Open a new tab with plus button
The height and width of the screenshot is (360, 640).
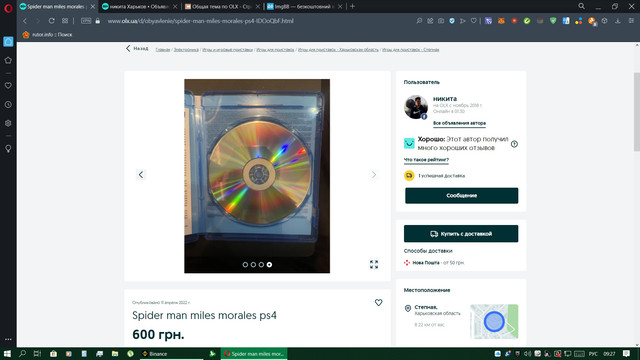pyautogui.click(x=352, y=7)
